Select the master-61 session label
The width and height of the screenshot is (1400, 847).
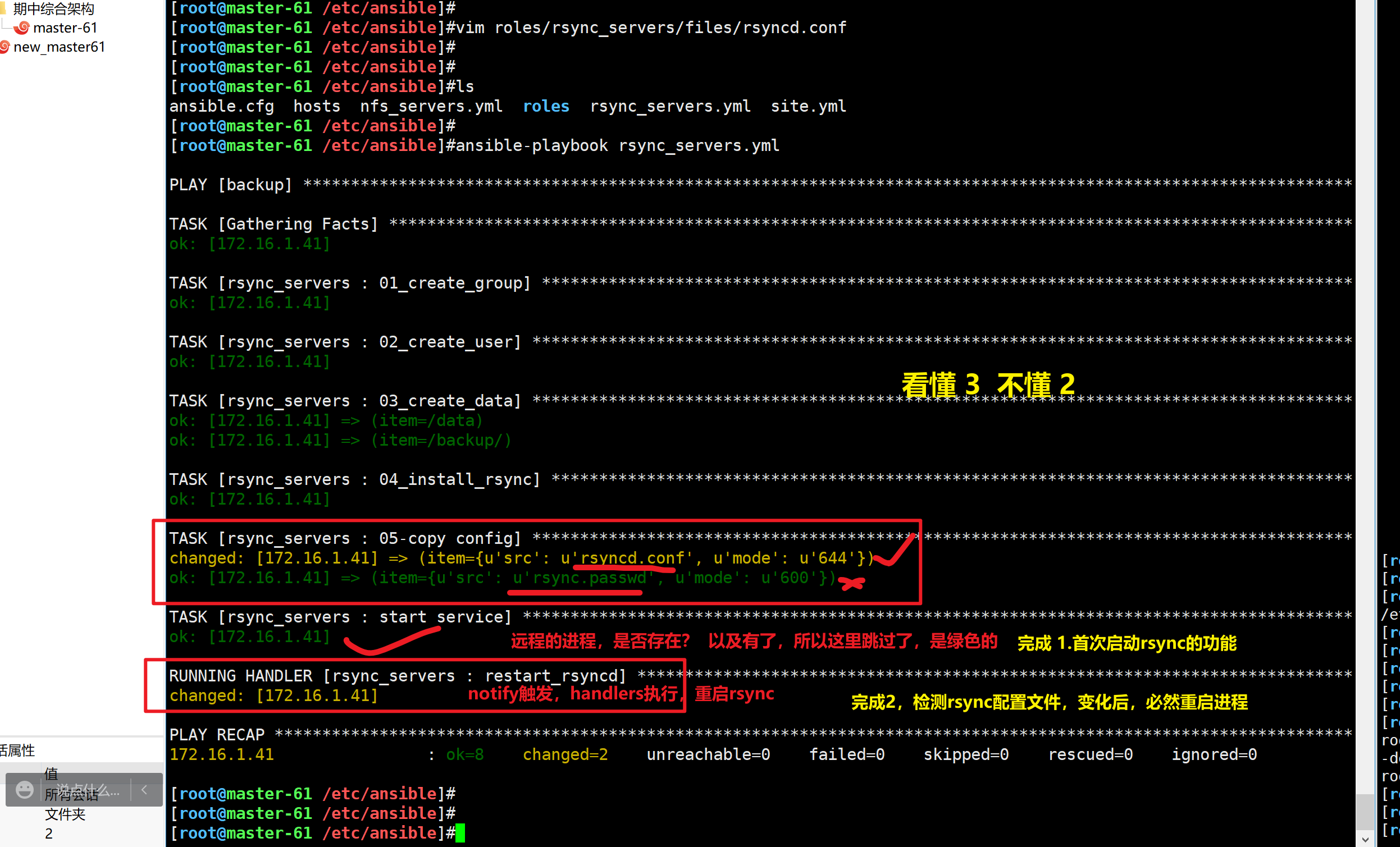65,28
